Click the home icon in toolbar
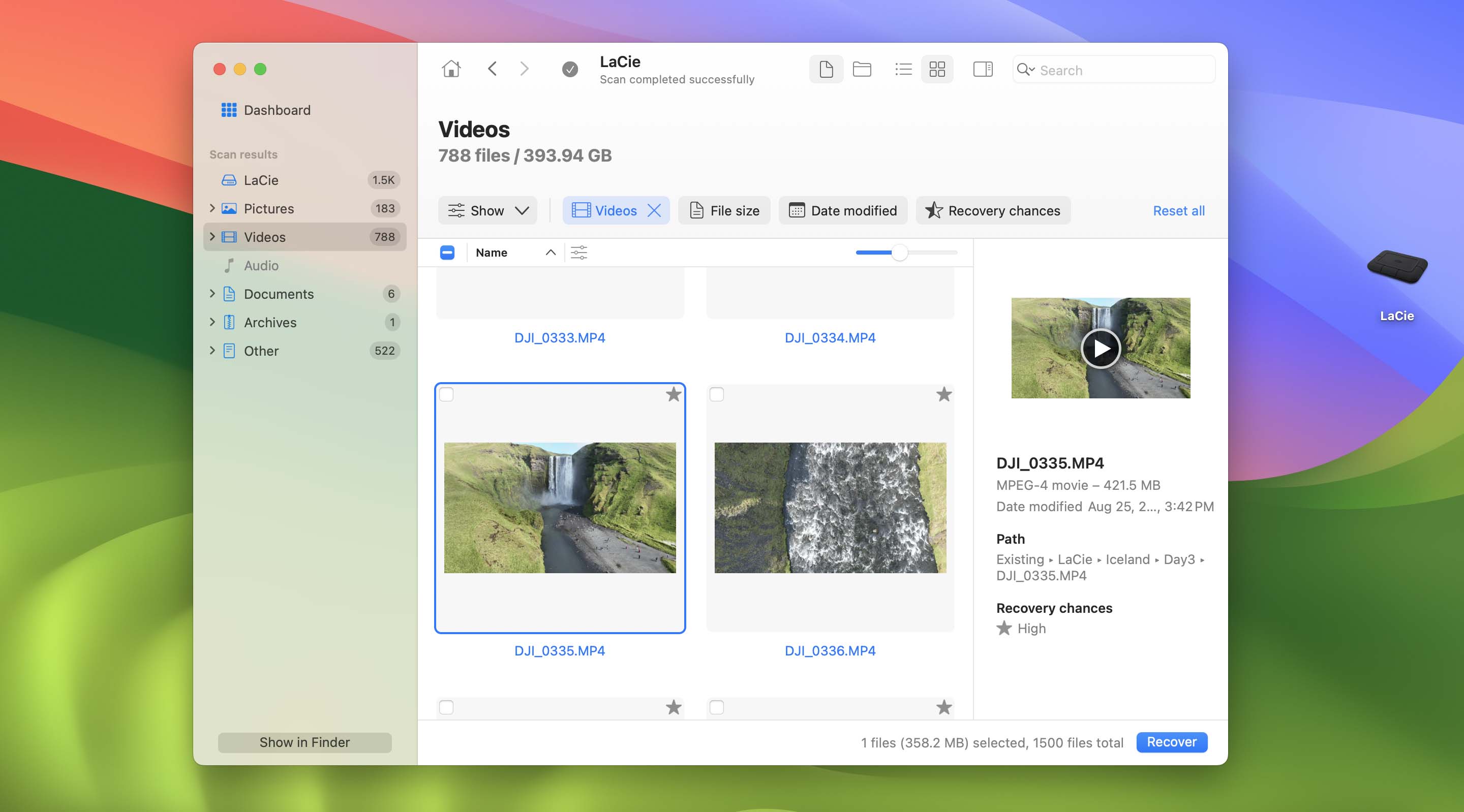This screenshot has width=1464, height=812. [451, 69]
